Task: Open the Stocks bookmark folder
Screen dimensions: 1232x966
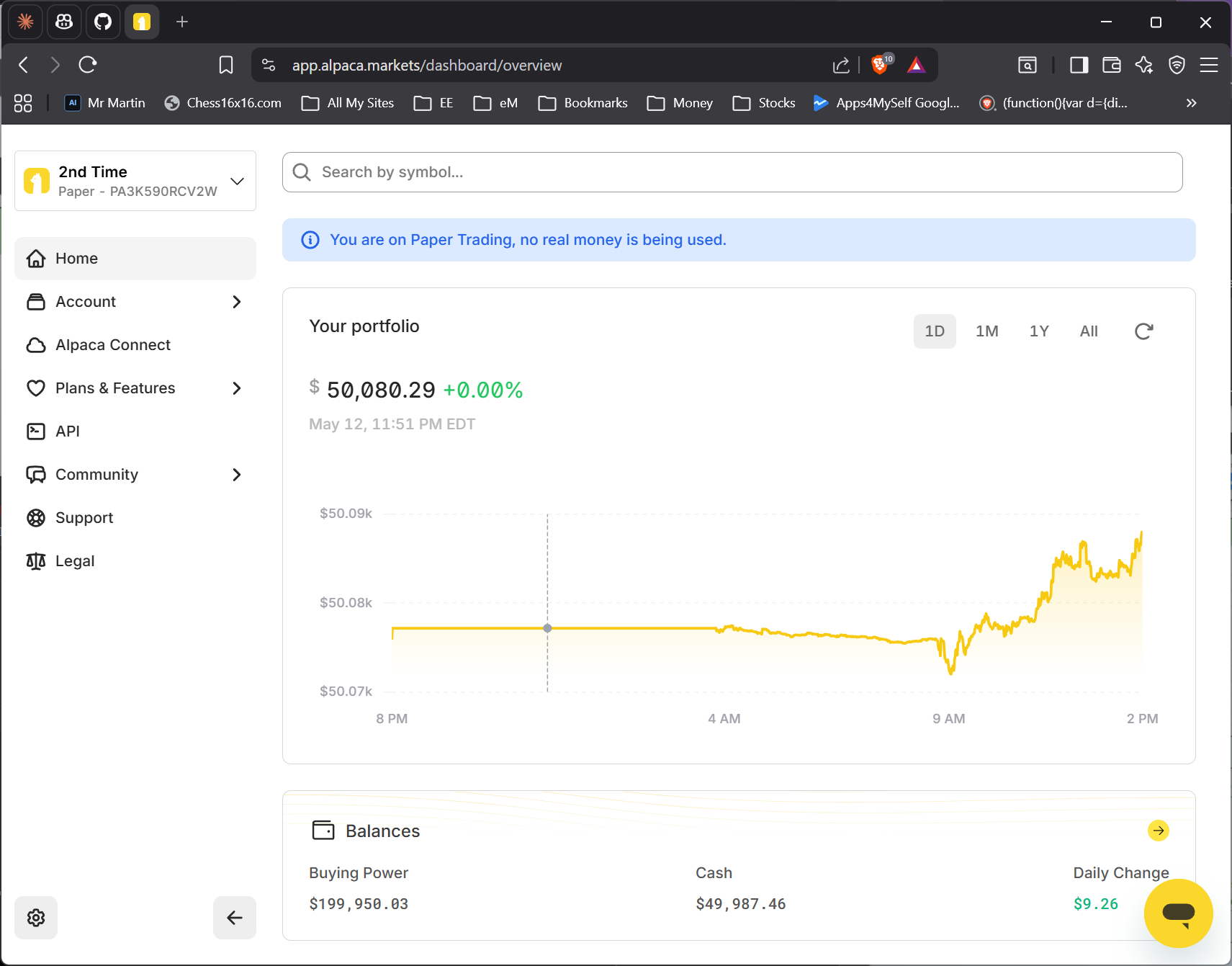Action: pyautogui.click(x=764, y=103)
